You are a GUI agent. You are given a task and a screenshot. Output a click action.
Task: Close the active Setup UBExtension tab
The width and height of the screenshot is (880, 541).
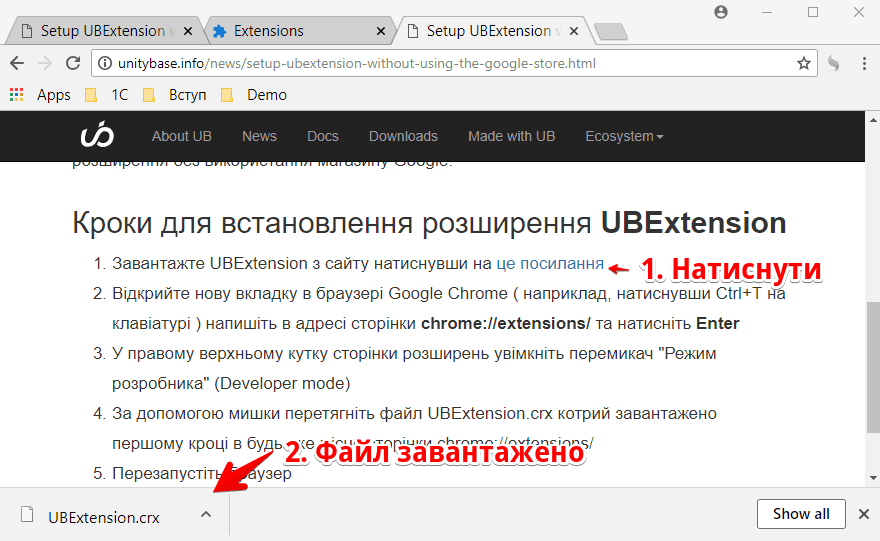point(574,31)
